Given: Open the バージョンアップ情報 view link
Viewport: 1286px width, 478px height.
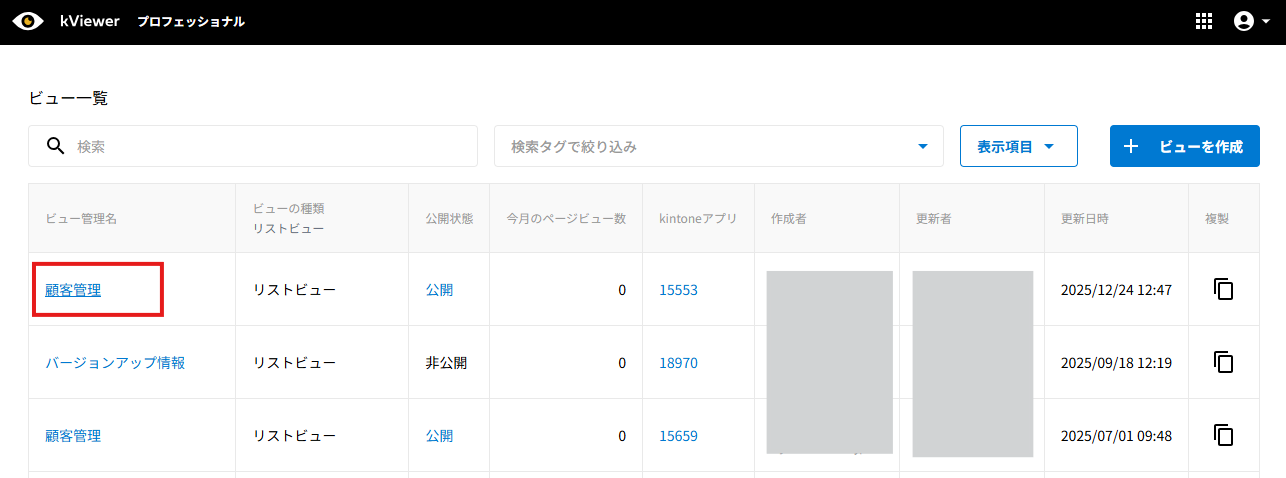Looking at the screenshot, I should pos(115,363).
